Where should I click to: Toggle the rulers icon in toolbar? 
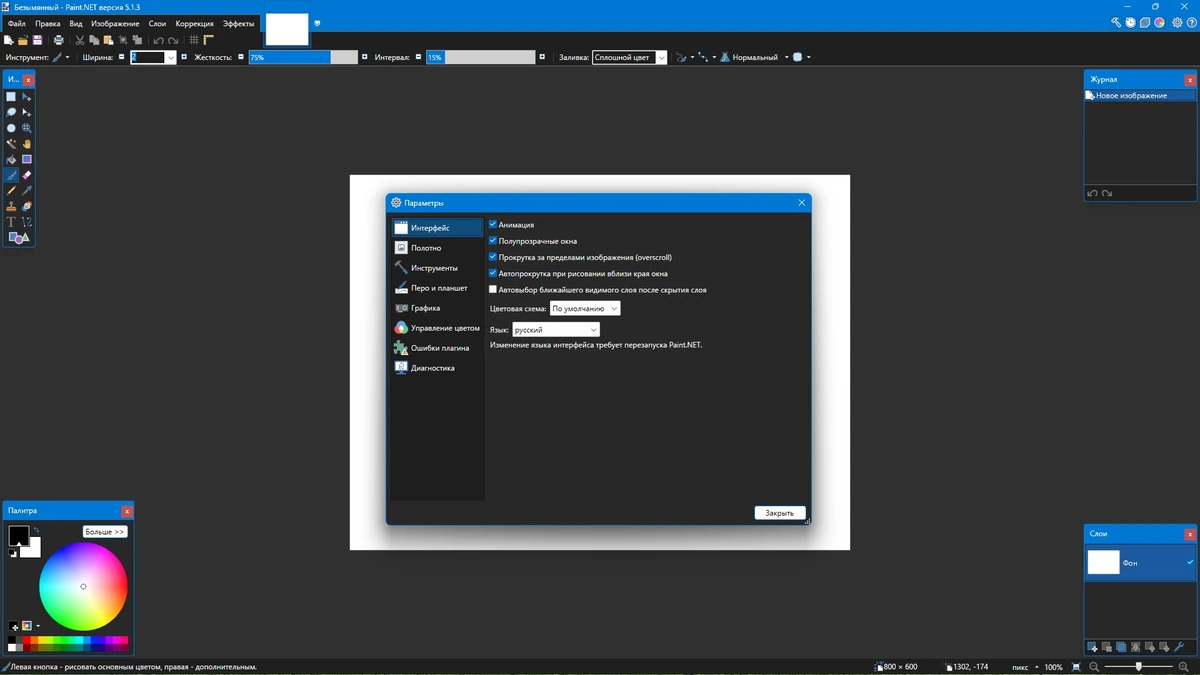209,40
